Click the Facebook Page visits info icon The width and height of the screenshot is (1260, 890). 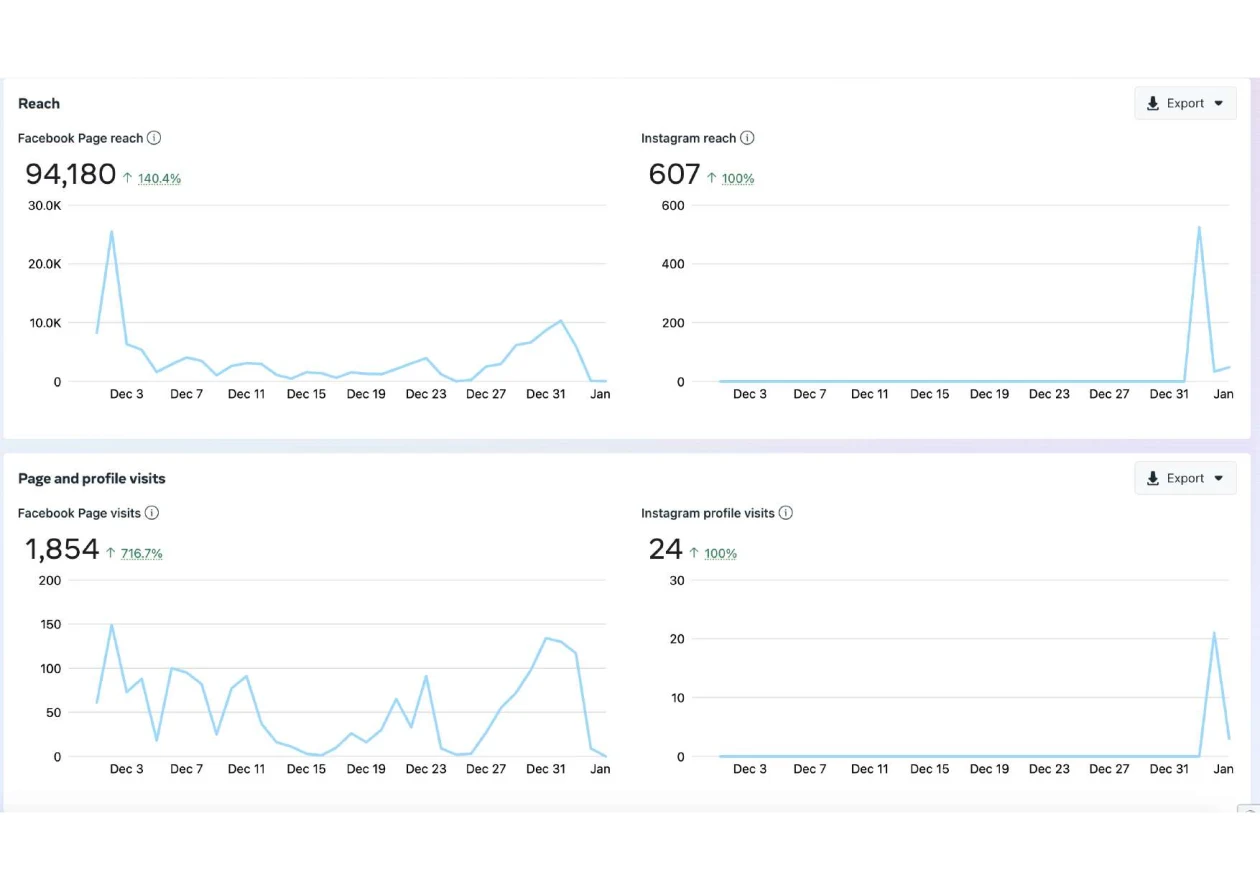[x=152, y=513]
